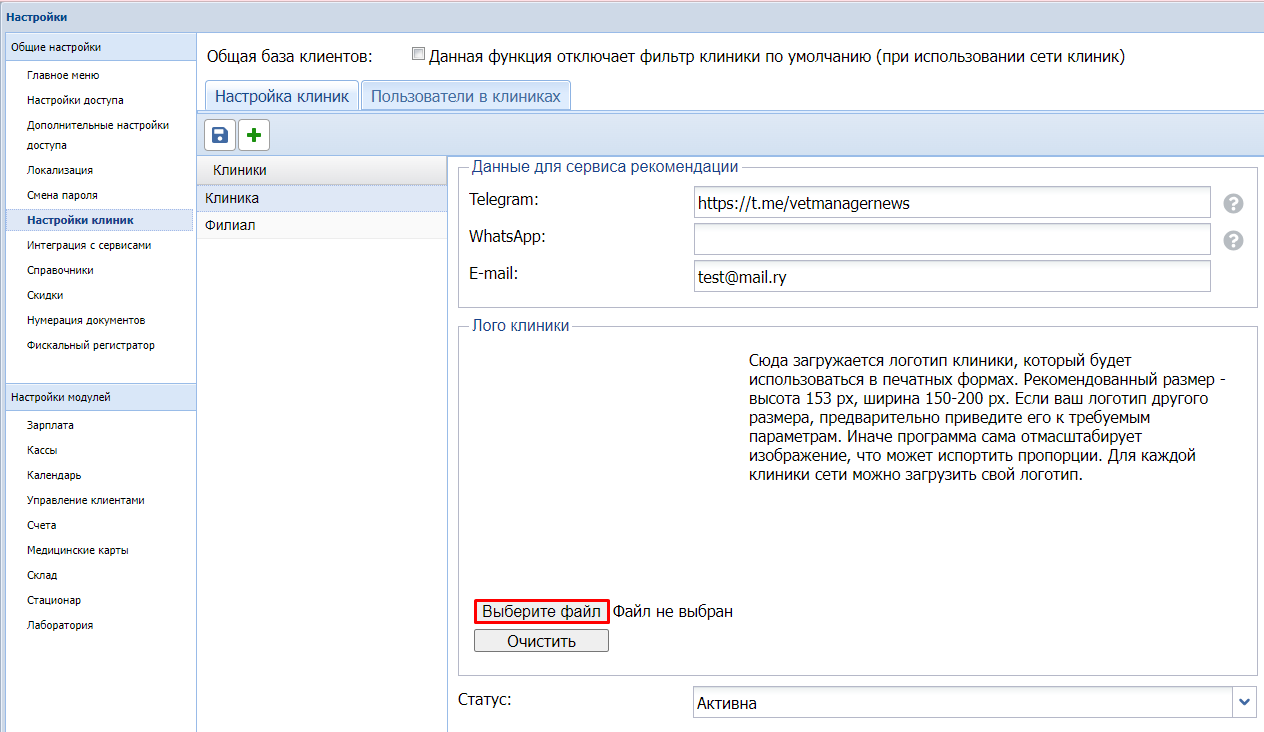Toggle the Общая база клиентов checkbox
The width and height of the screenshot is (1264, 732).
tap(418, 55)
